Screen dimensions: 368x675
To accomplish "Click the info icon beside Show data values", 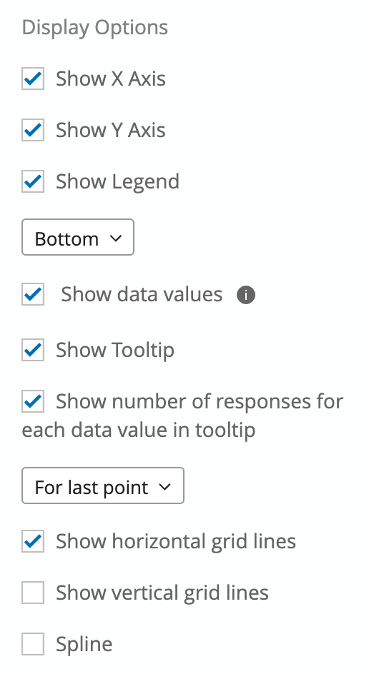I will point(246,295).
